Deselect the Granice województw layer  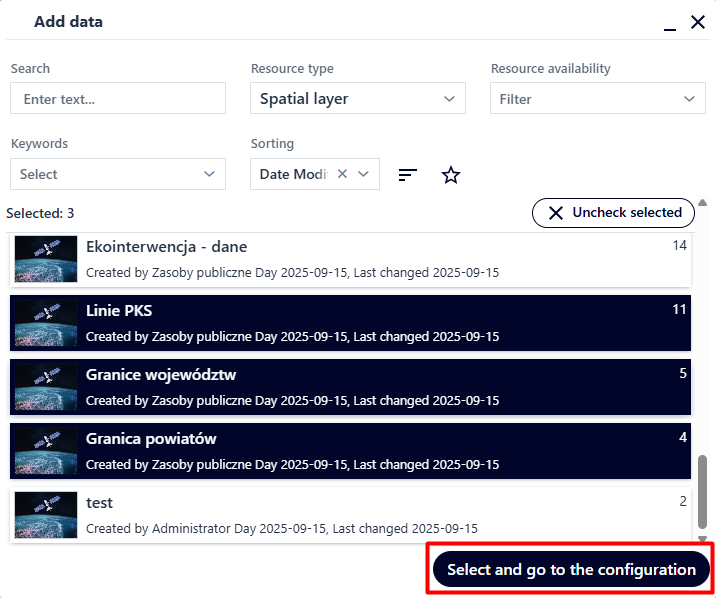pyautogui.click(x=350, y=387)
